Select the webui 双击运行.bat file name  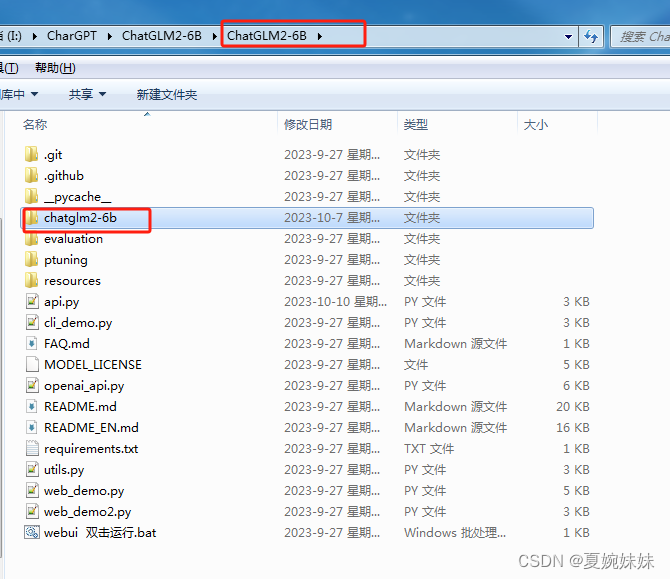(100, 532)
